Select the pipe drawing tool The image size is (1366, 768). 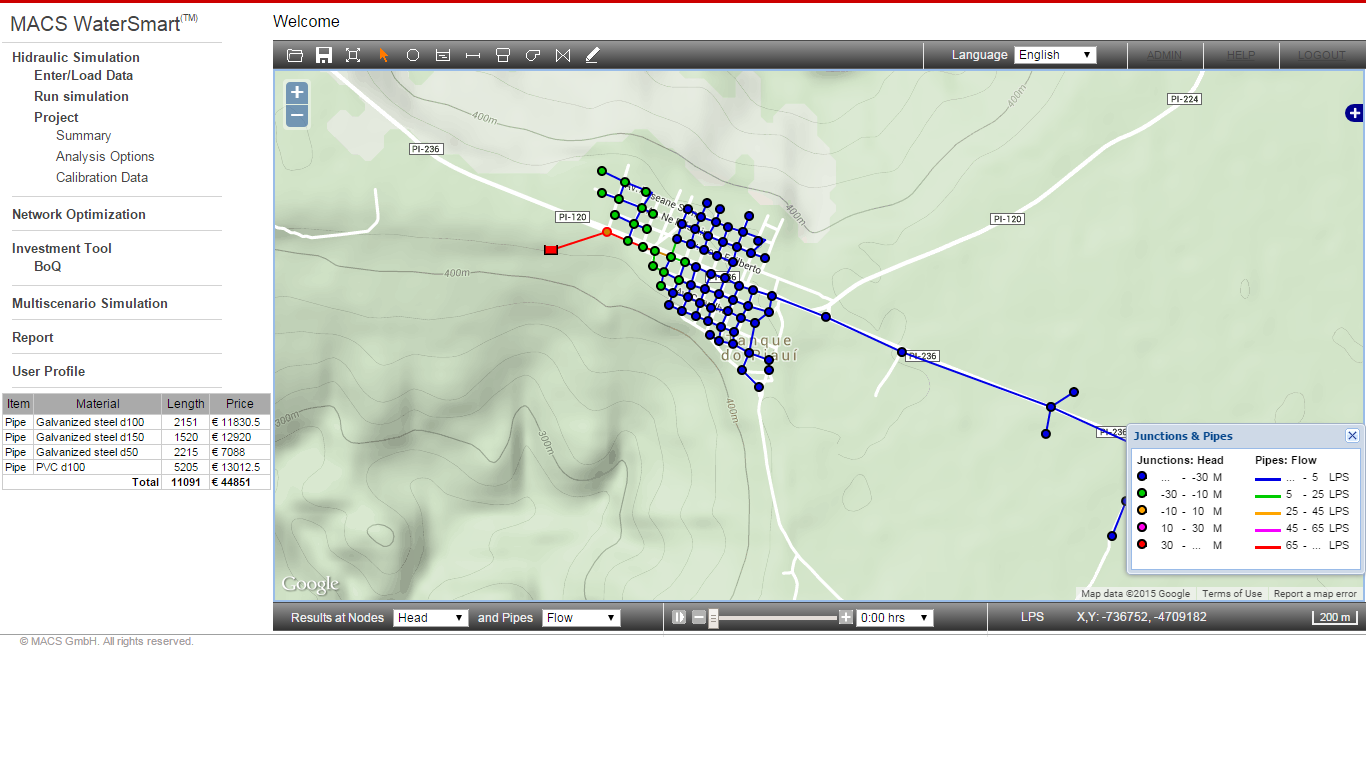tap(473, 56)
